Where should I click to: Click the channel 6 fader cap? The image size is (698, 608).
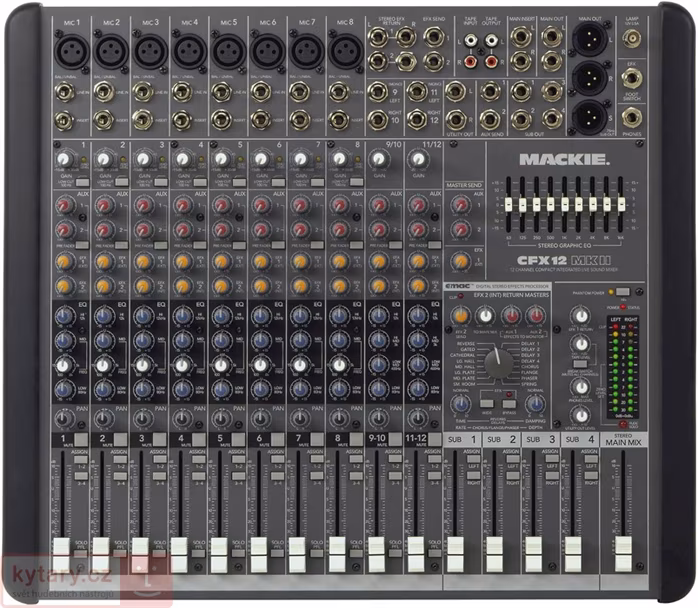(259, 555)
